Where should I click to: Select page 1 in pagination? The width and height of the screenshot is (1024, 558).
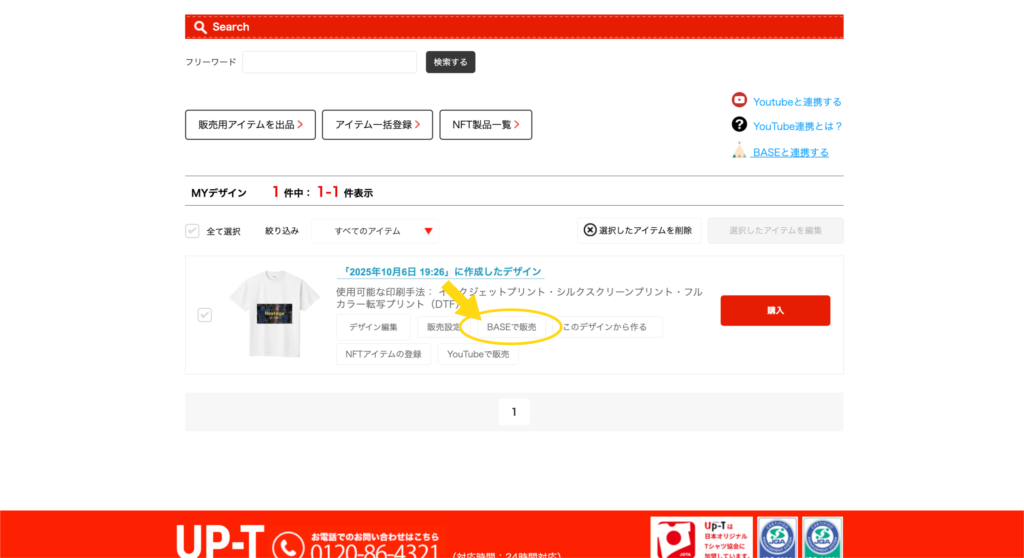pos(514,412)
